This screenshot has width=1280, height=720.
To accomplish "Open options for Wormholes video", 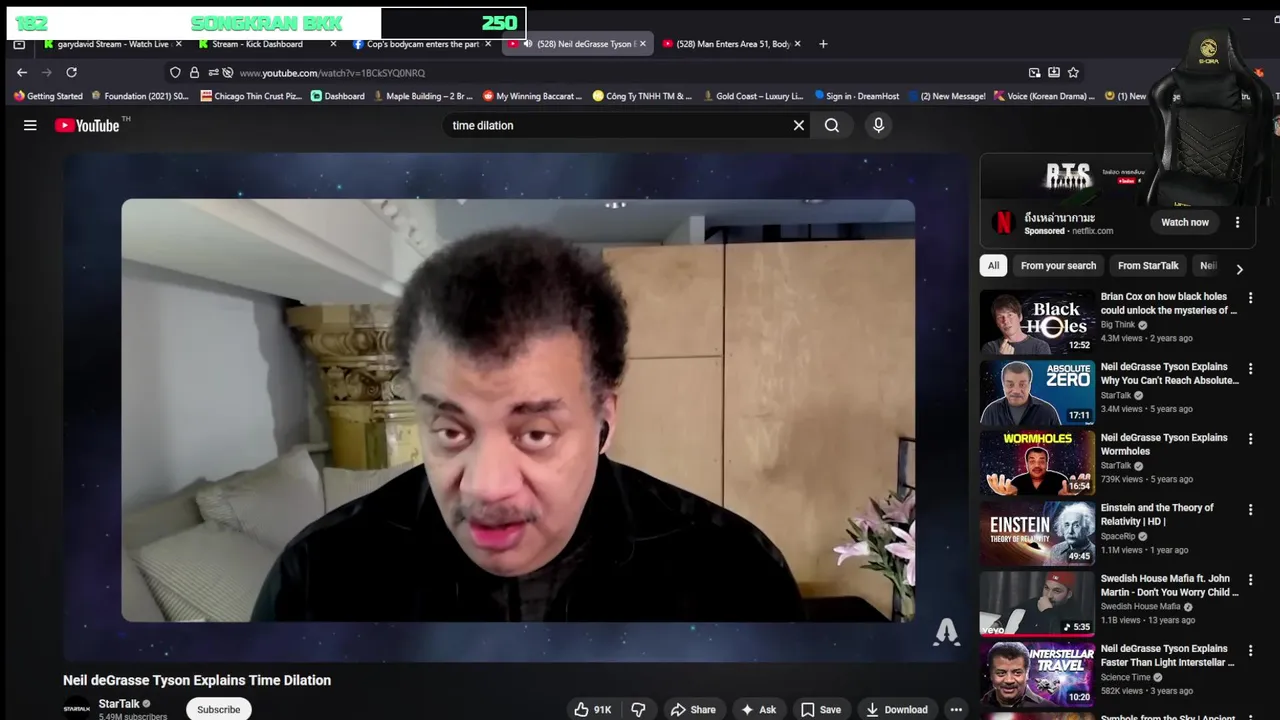I will 1250,438.
